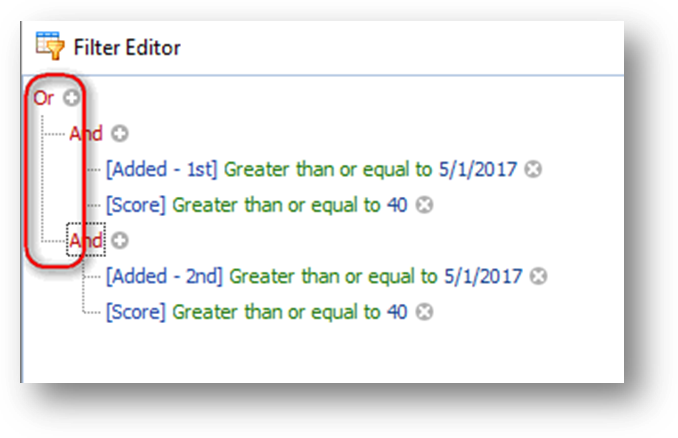Viewport: 678px width, 438px height.
Task: Click first [Score] field name
Action: pos(136,205)
